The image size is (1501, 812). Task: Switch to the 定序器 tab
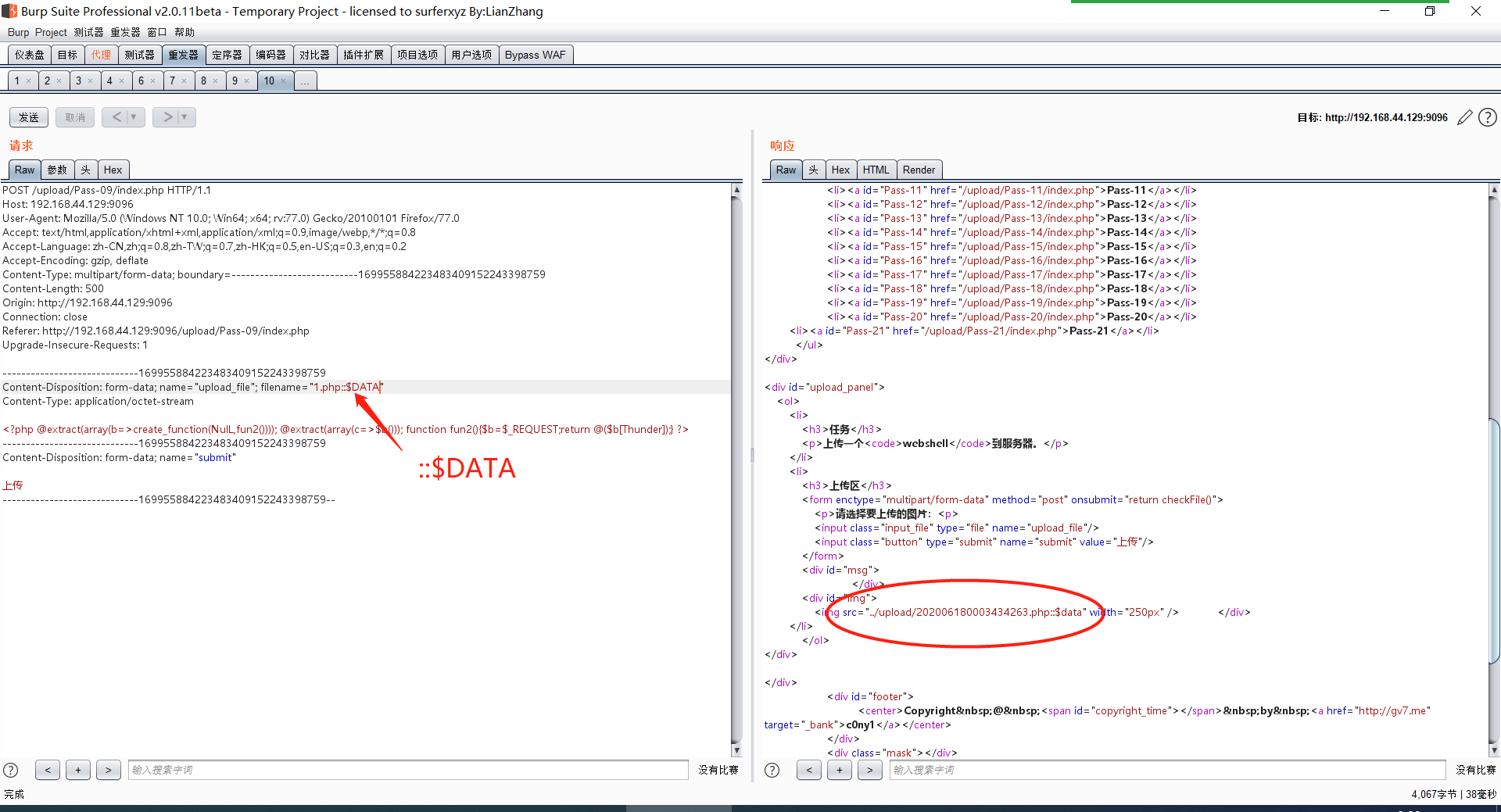[227, 55]
